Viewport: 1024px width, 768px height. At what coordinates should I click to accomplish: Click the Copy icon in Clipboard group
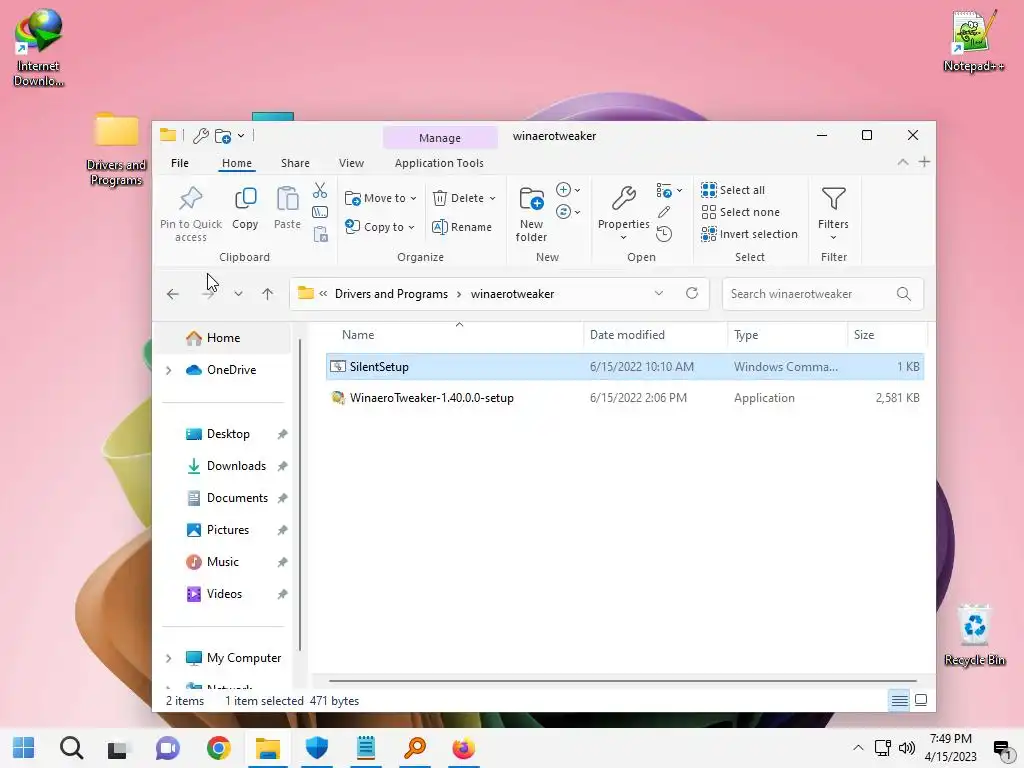pos(246,198)
